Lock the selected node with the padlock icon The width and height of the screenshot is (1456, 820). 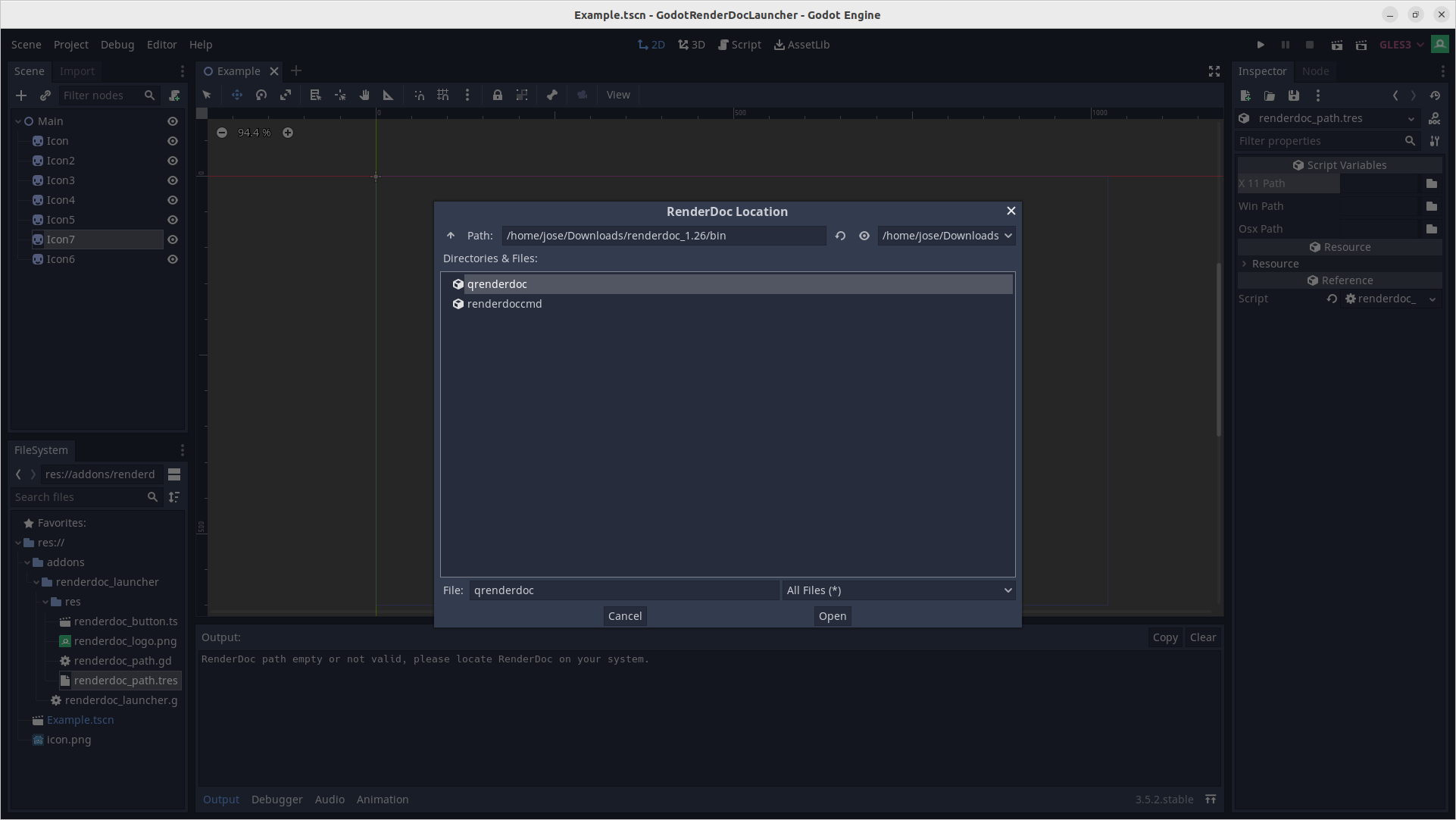(498, 95)
